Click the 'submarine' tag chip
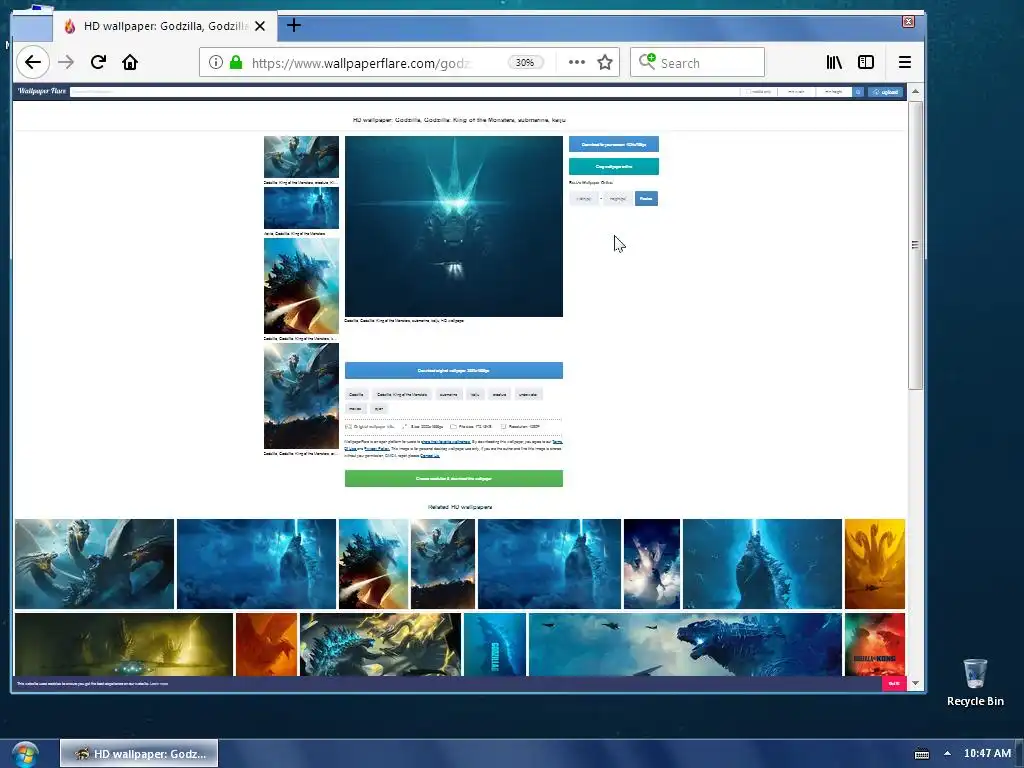 (449, 394)
